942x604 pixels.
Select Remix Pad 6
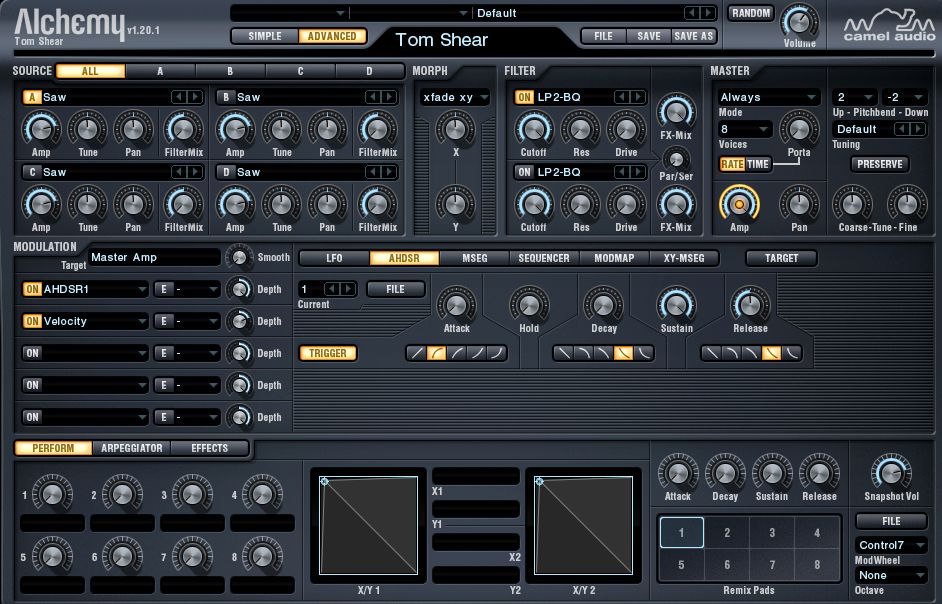pos(727,564)
